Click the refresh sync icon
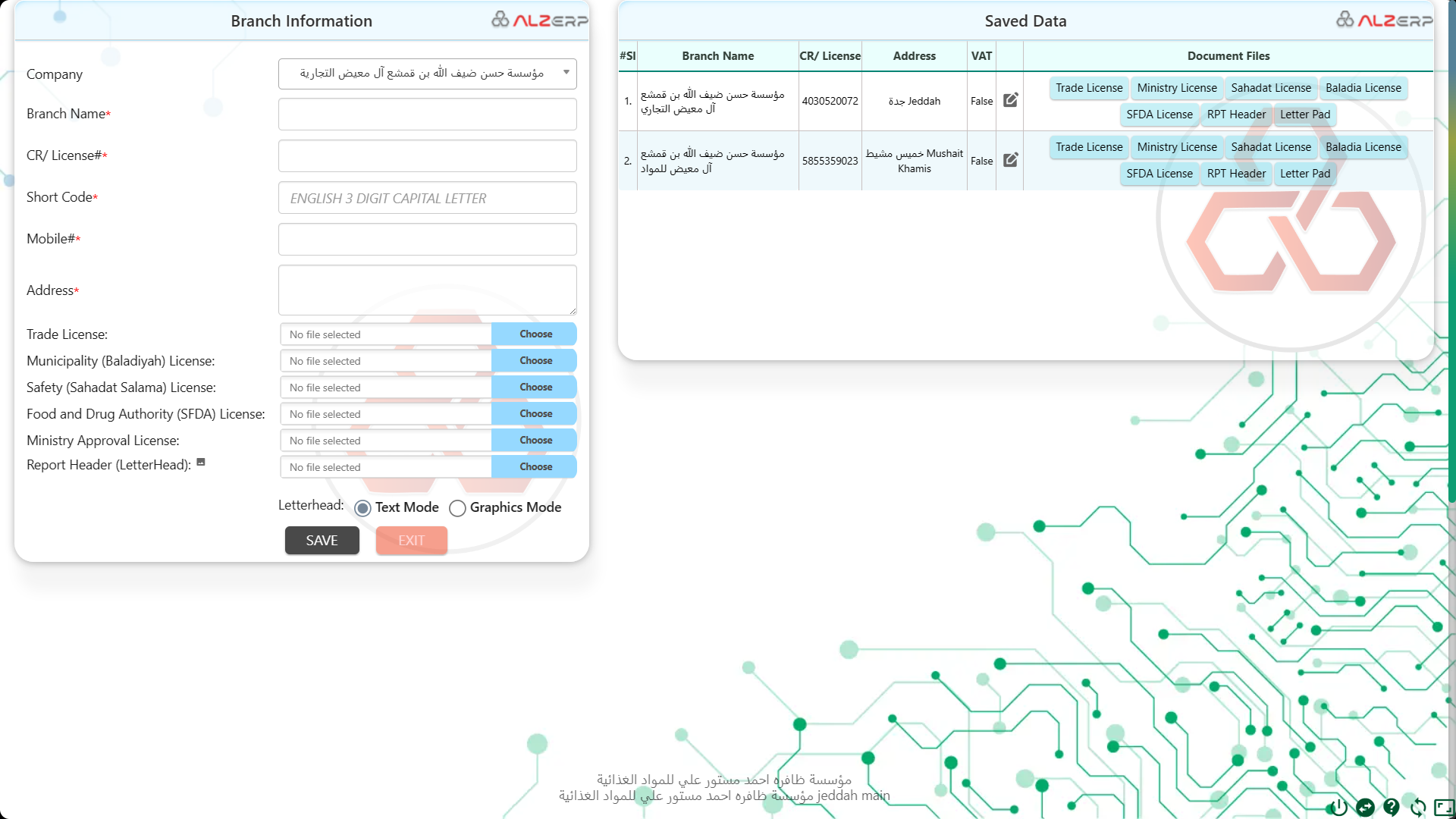This screenshot has height=819, width=1456. pyautogui.click(x=1418, y=808)
